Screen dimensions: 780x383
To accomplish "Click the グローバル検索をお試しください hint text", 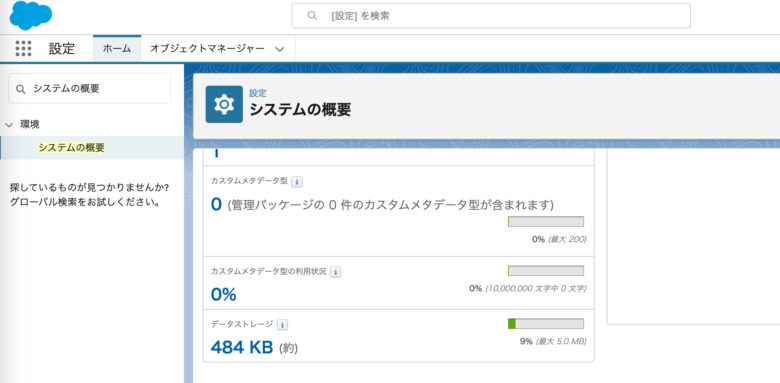I will pyautogui.click(x=85, y=202).
